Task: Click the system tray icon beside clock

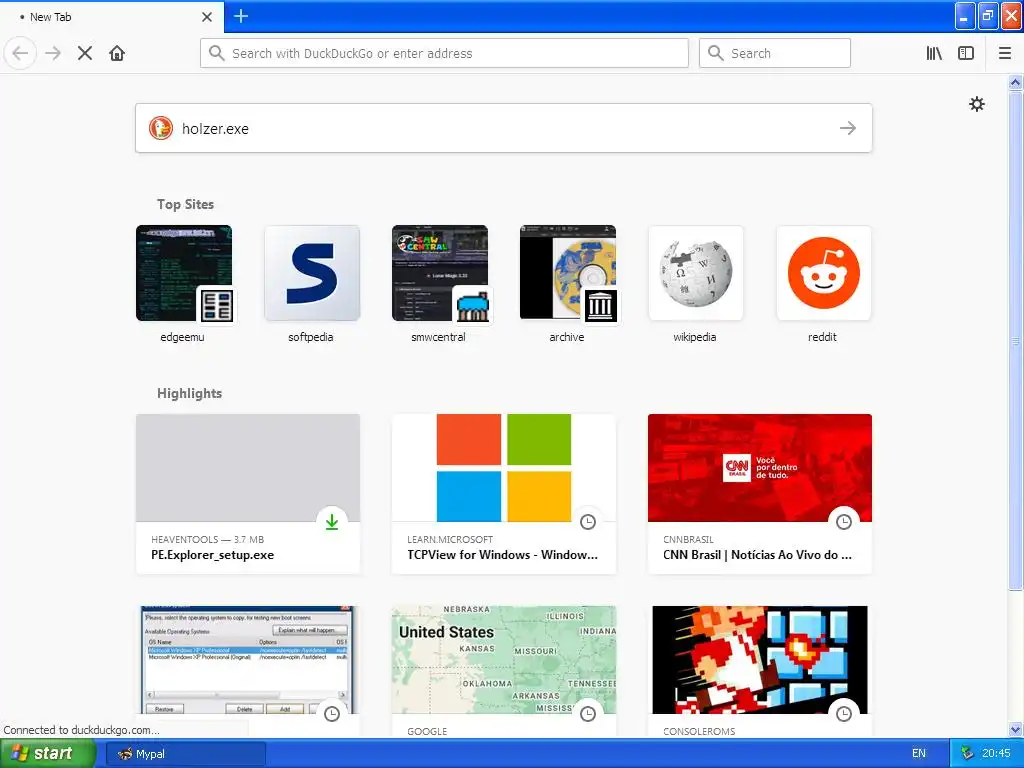Action: [967, 754]
